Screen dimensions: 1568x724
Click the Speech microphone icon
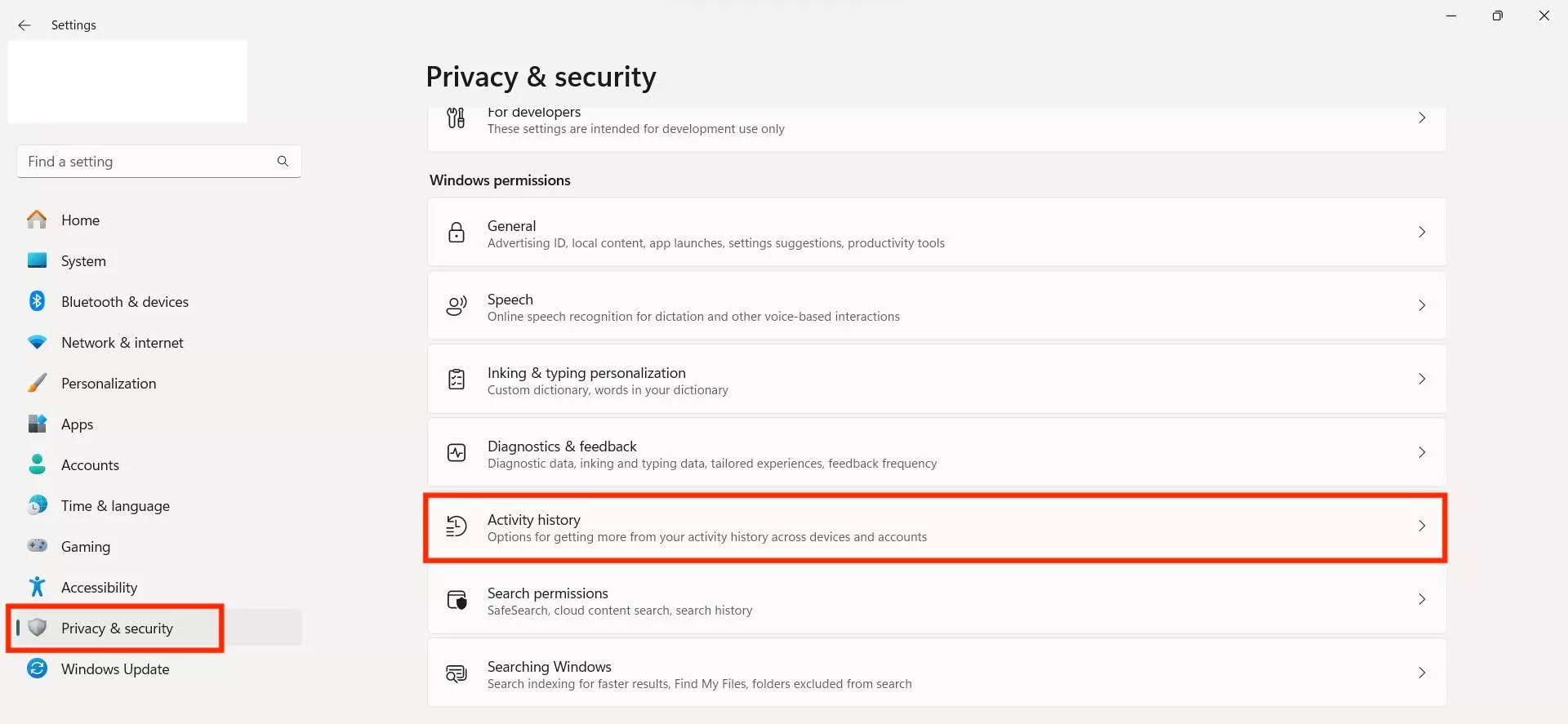point(457,306)
